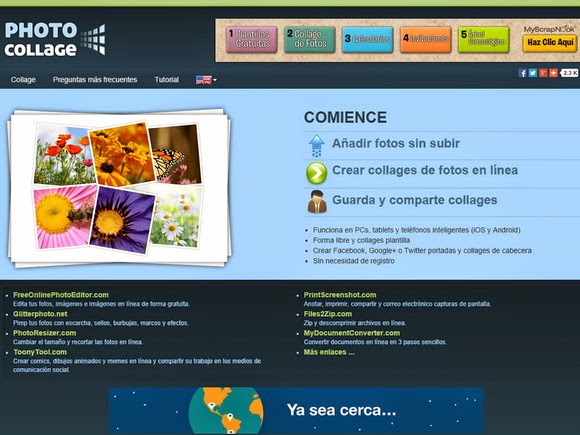This screenshot has height=435, width=580.
Task: Click text 'Forma libre y collages plantilla'
Action: click(361, 240)
